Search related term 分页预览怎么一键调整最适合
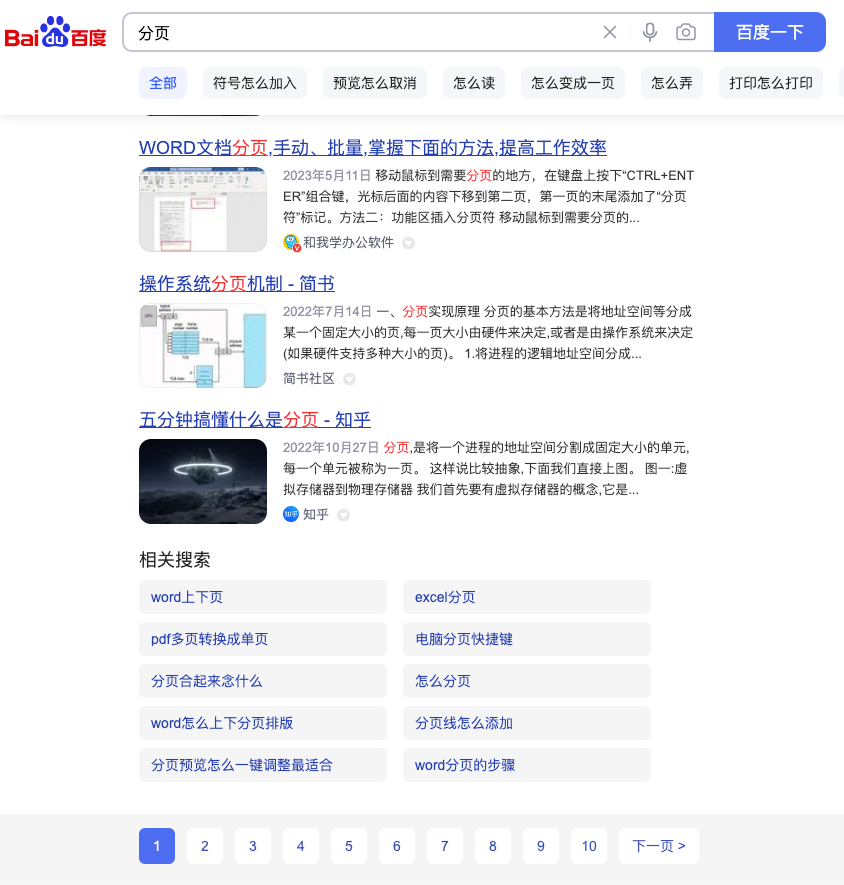This screenshot has height=885, width=844. [263, 765]
